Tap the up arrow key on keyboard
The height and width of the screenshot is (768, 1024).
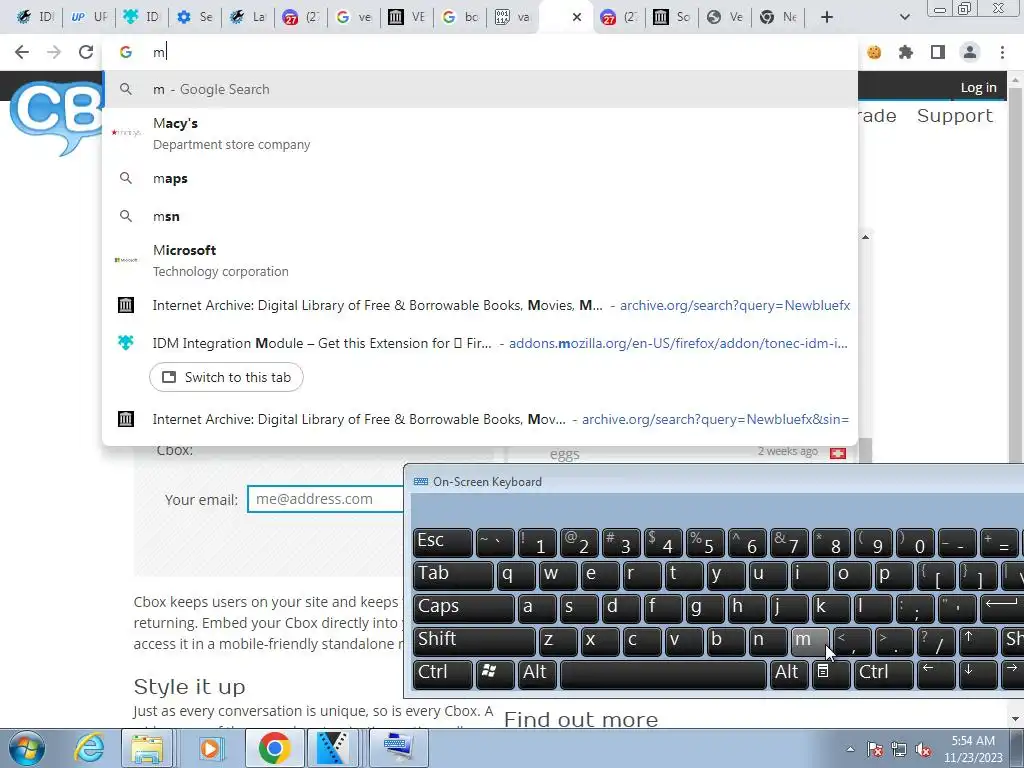pos(977,640)
